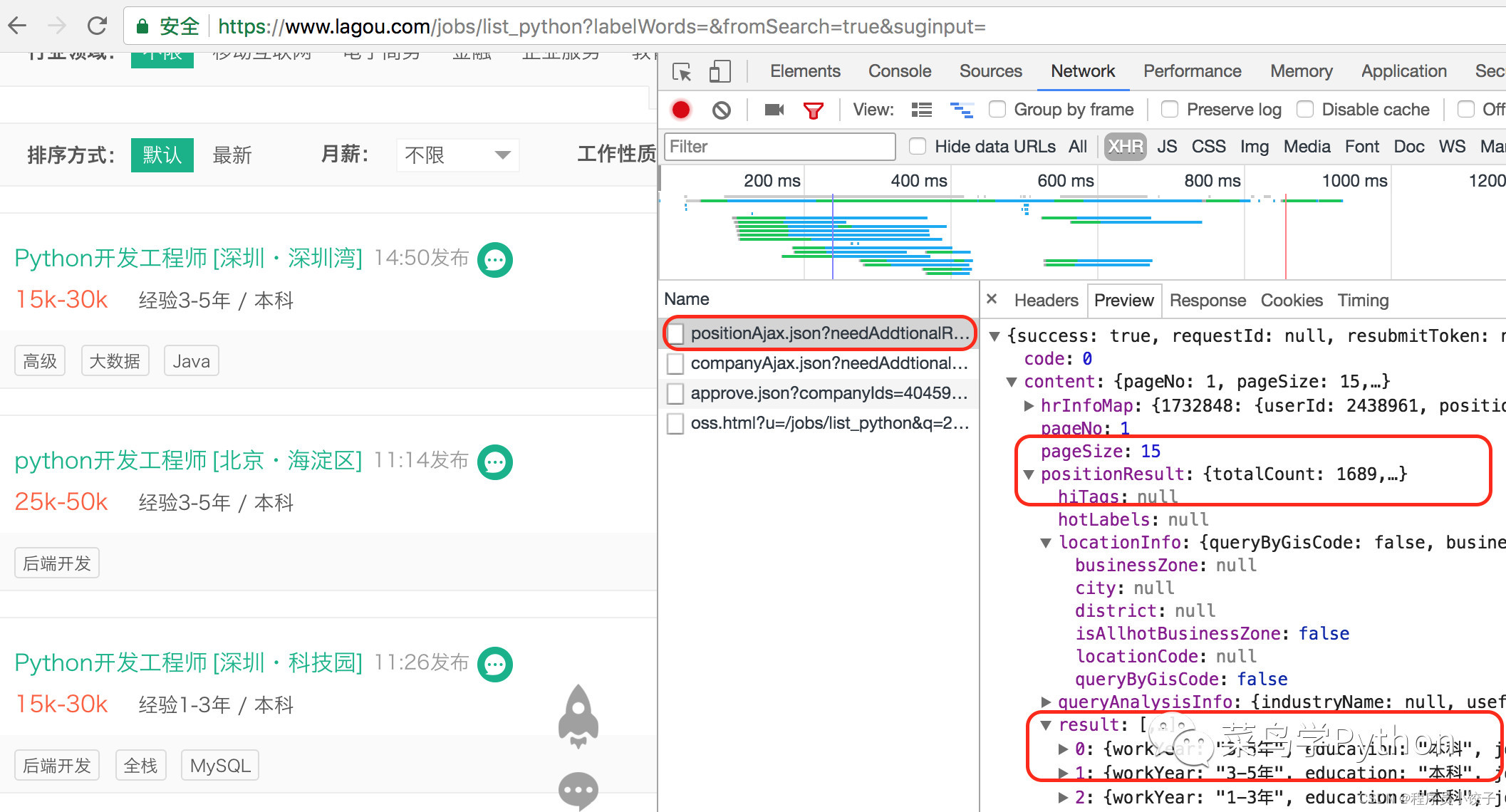
Task: Open the Response tab
Action: pos(1208,301)
